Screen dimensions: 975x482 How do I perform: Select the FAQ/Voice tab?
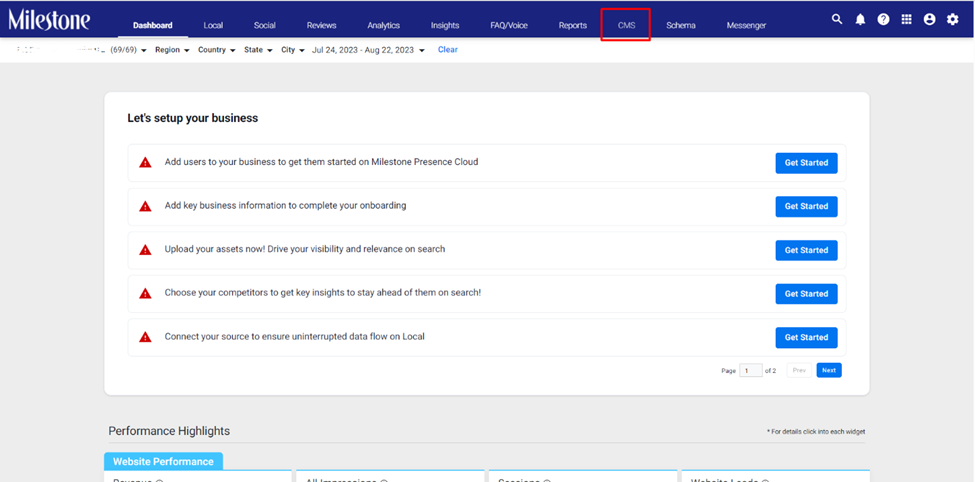tap(509, 25)
